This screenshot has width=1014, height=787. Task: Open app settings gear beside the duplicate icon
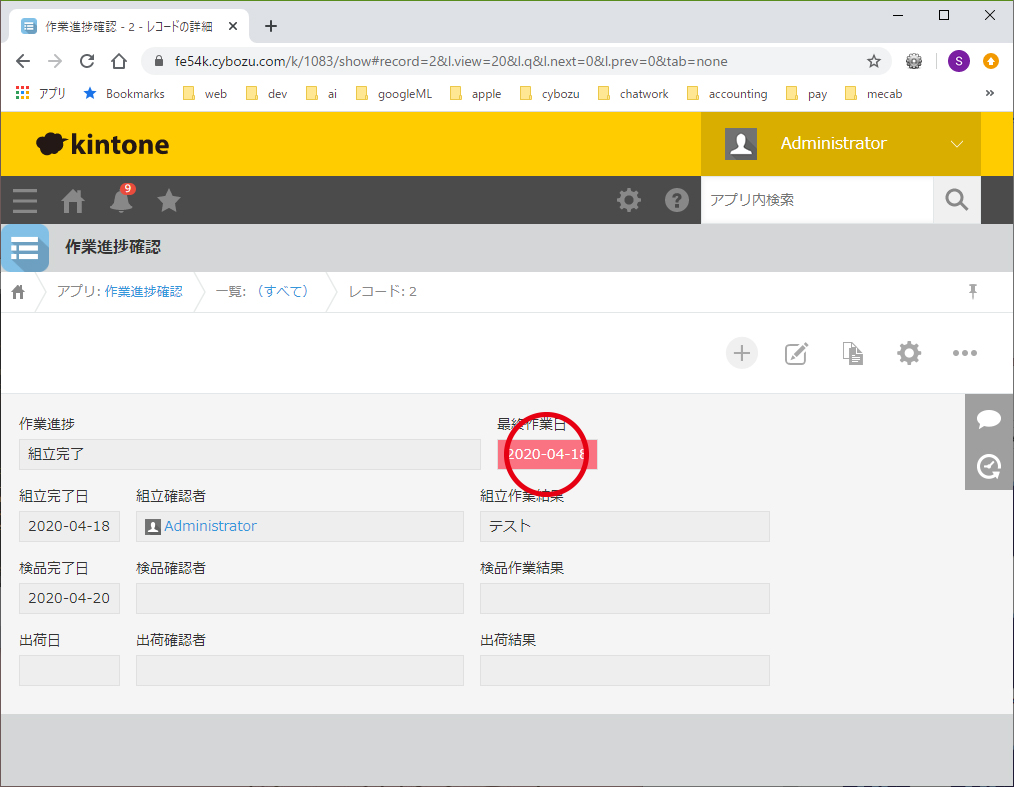(x=908, y=353)
